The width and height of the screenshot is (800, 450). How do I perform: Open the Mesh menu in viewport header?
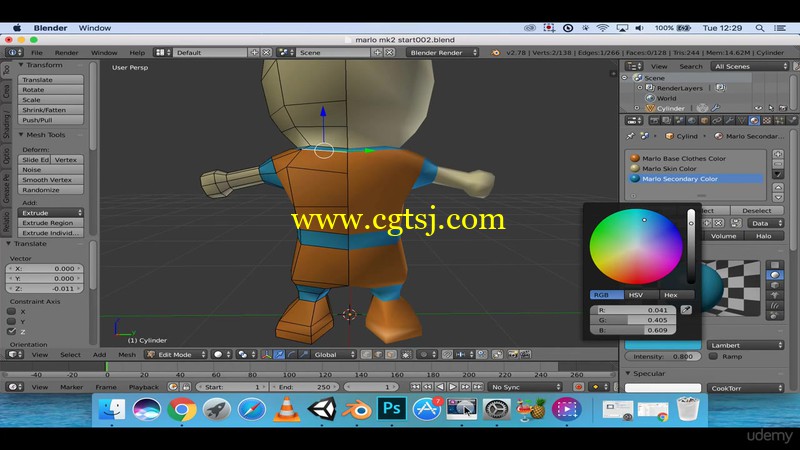[127, 355]
